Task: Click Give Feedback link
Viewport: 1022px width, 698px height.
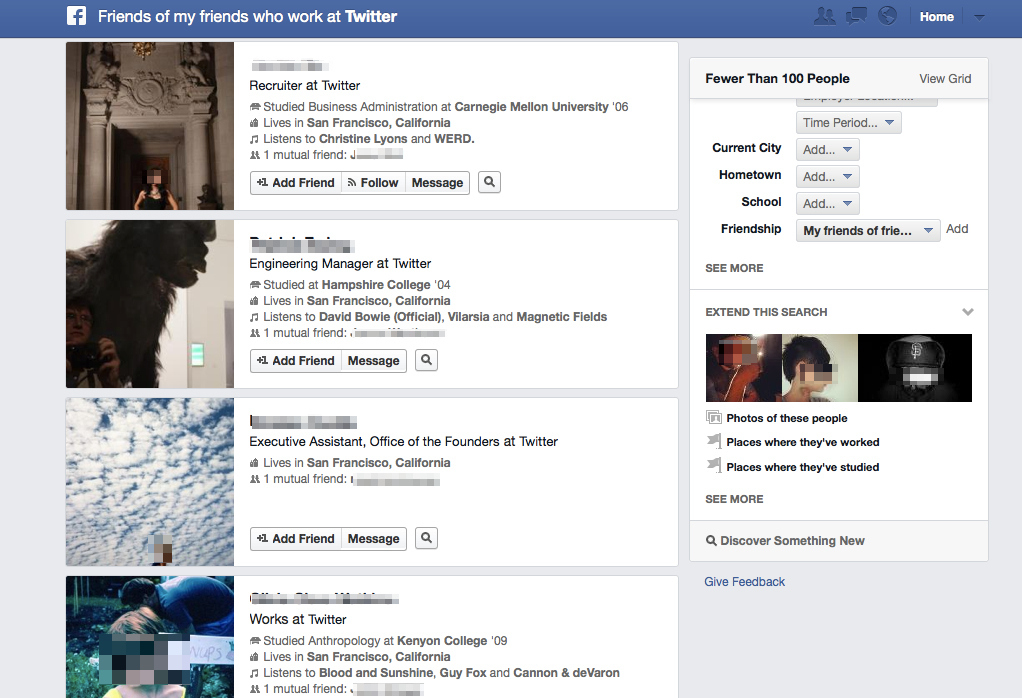Action: (x=744, y=582)
